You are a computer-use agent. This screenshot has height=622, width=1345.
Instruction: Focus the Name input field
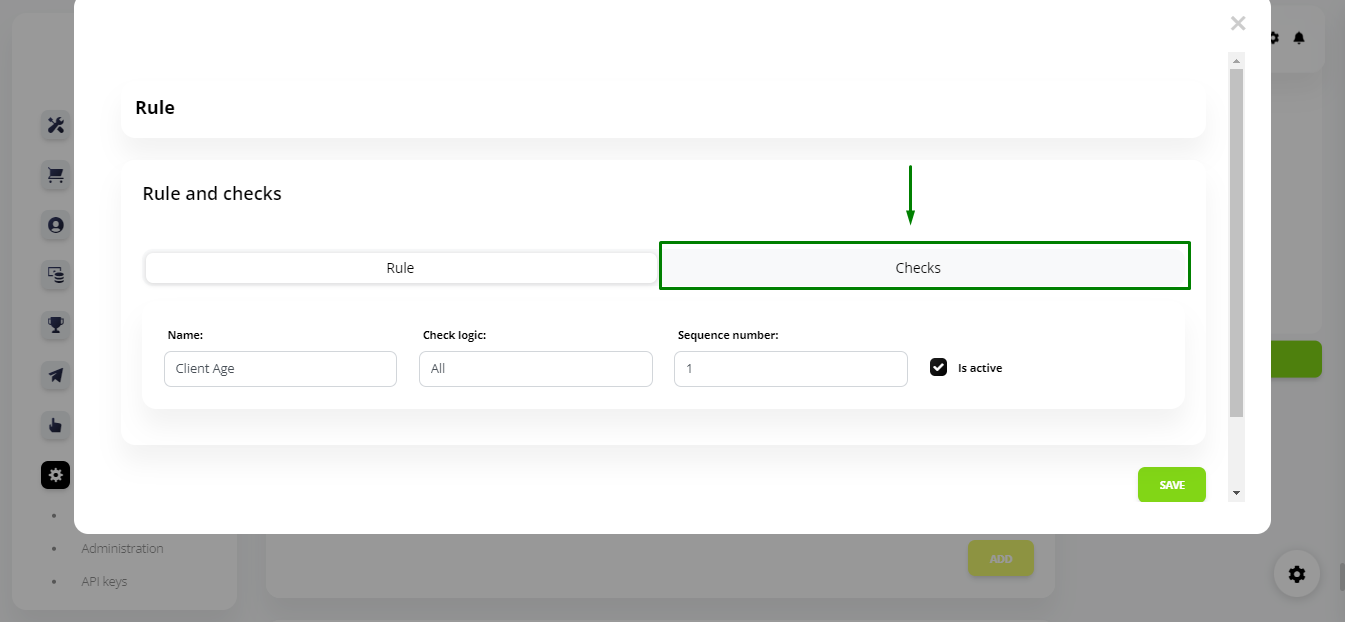coord(280,369)
